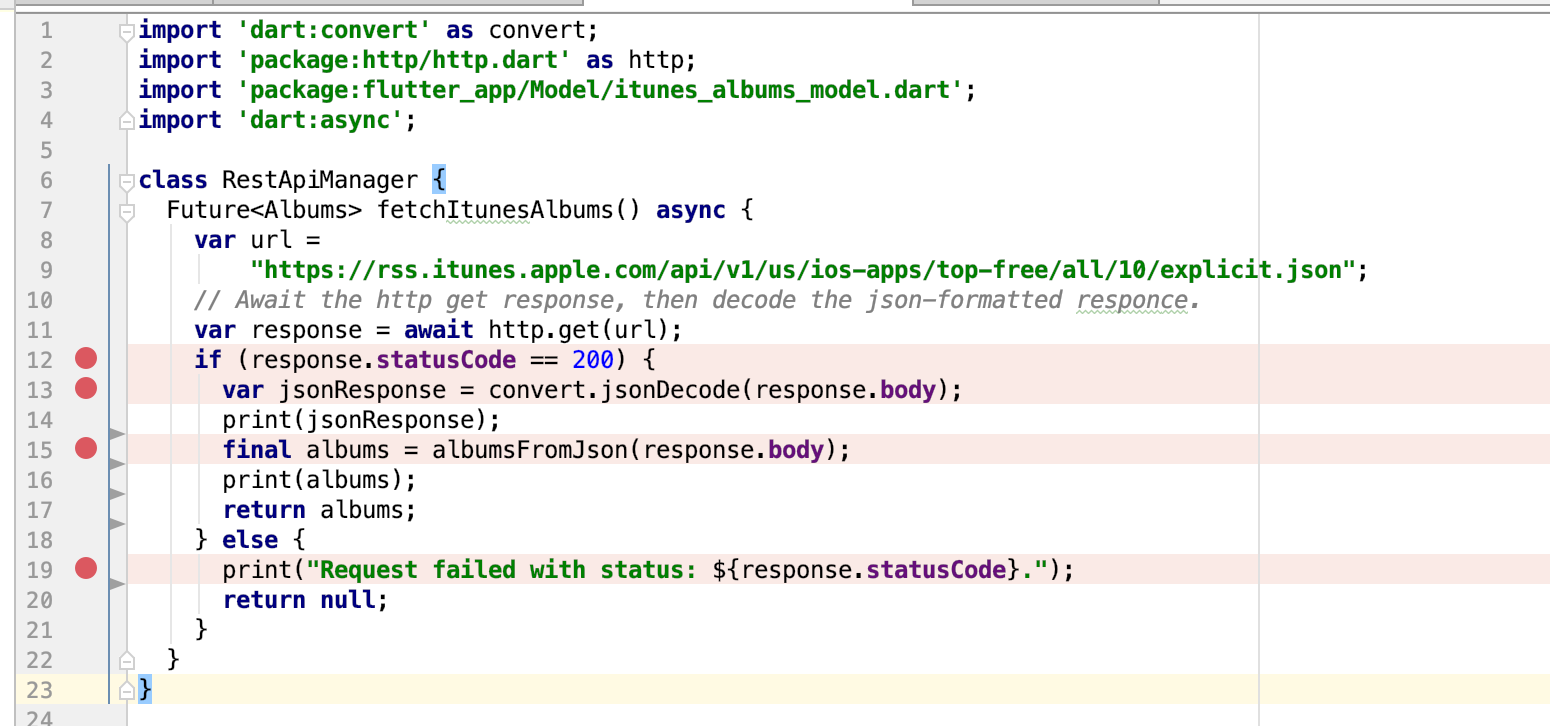Click the await keyword on line 11
Screen dimensions: 1550x726
point(439,330)
